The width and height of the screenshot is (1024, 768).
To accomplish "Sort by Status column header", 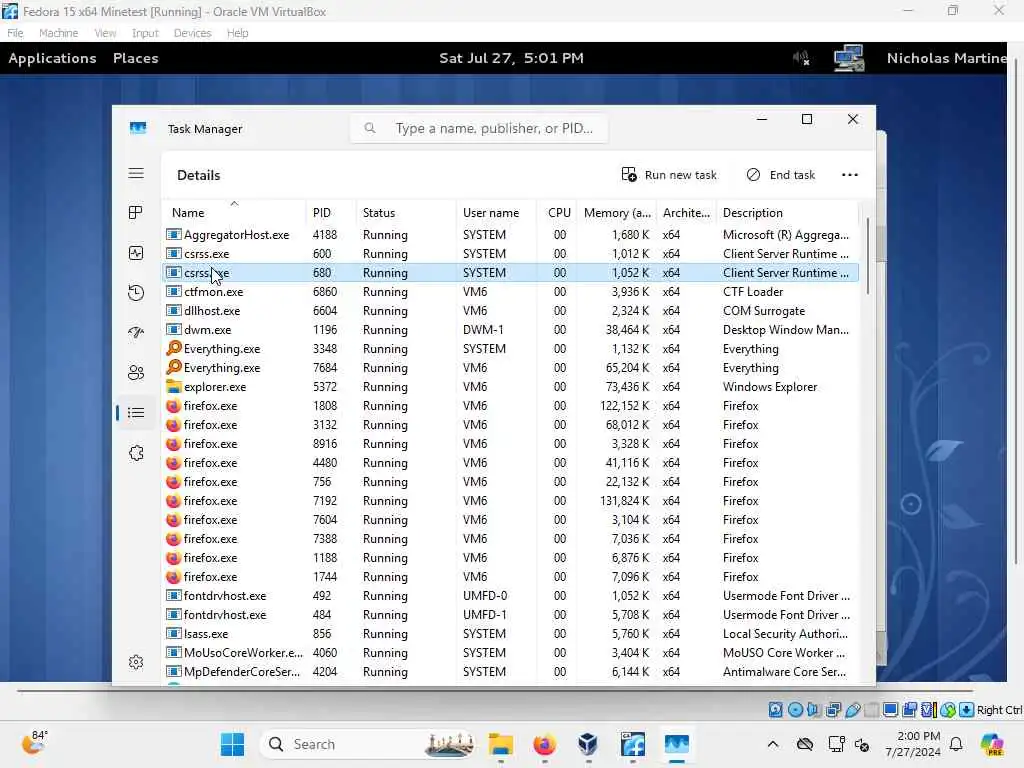I will (x=406, y=213).
